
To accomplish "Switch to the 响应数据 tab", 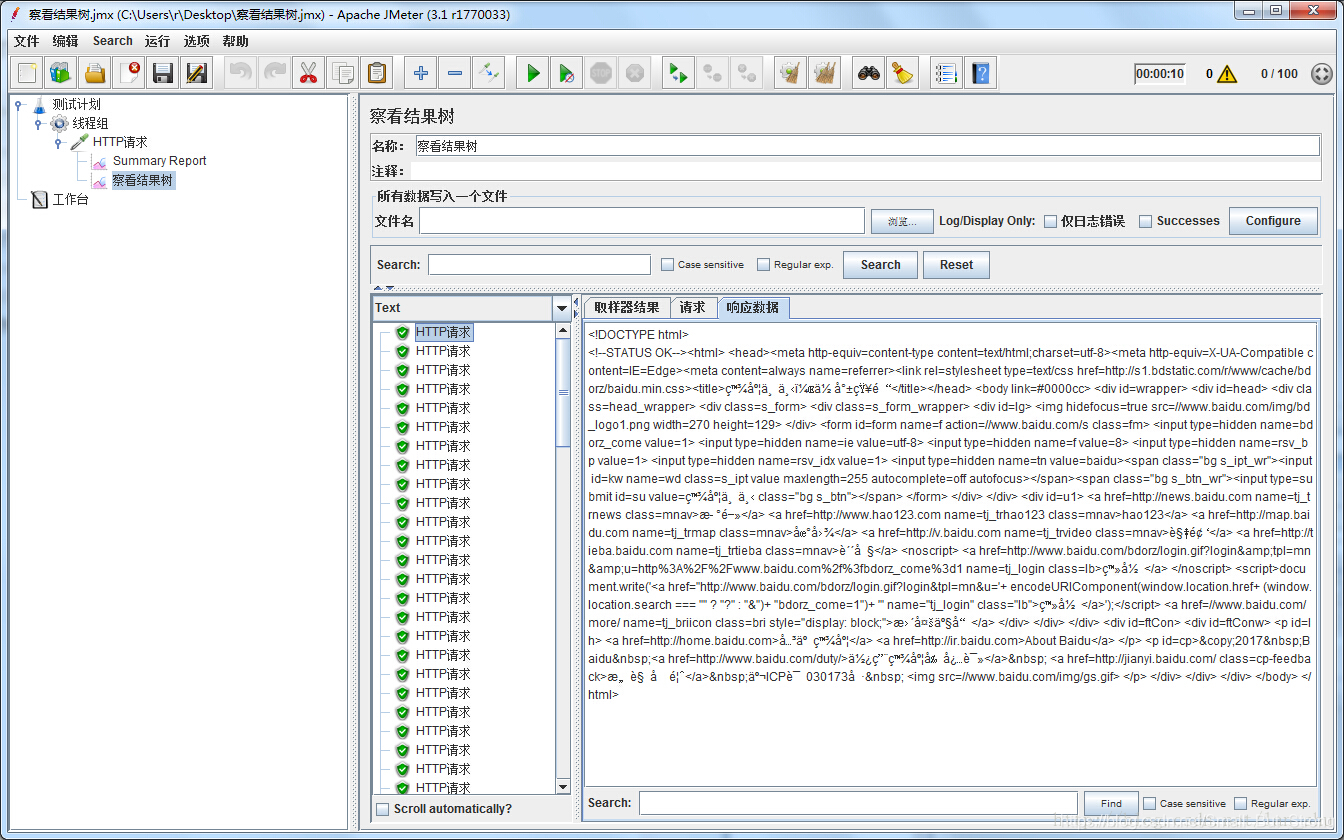I will (753, 308).
